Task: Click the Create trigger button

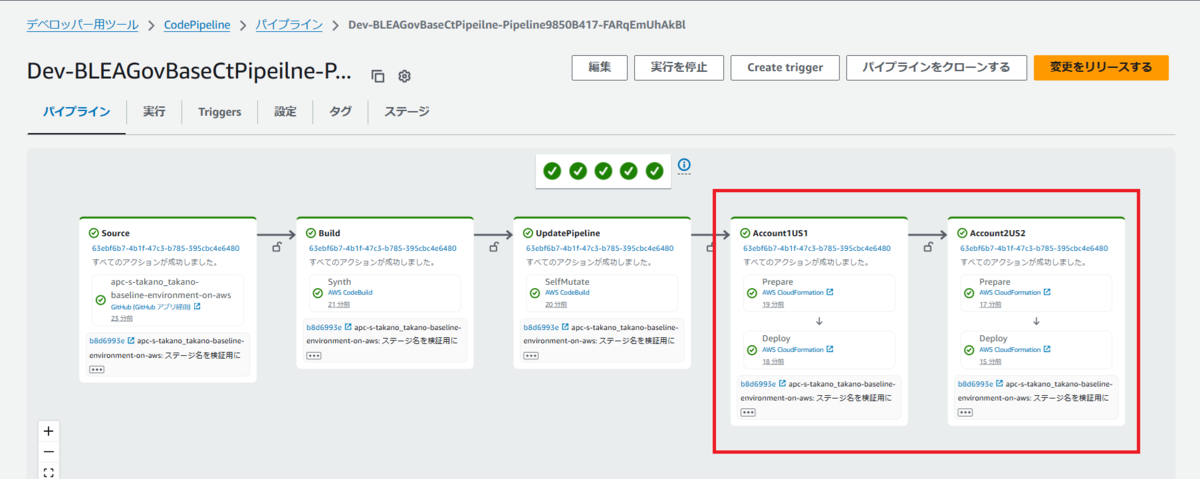Action: [x=785, y=67]
